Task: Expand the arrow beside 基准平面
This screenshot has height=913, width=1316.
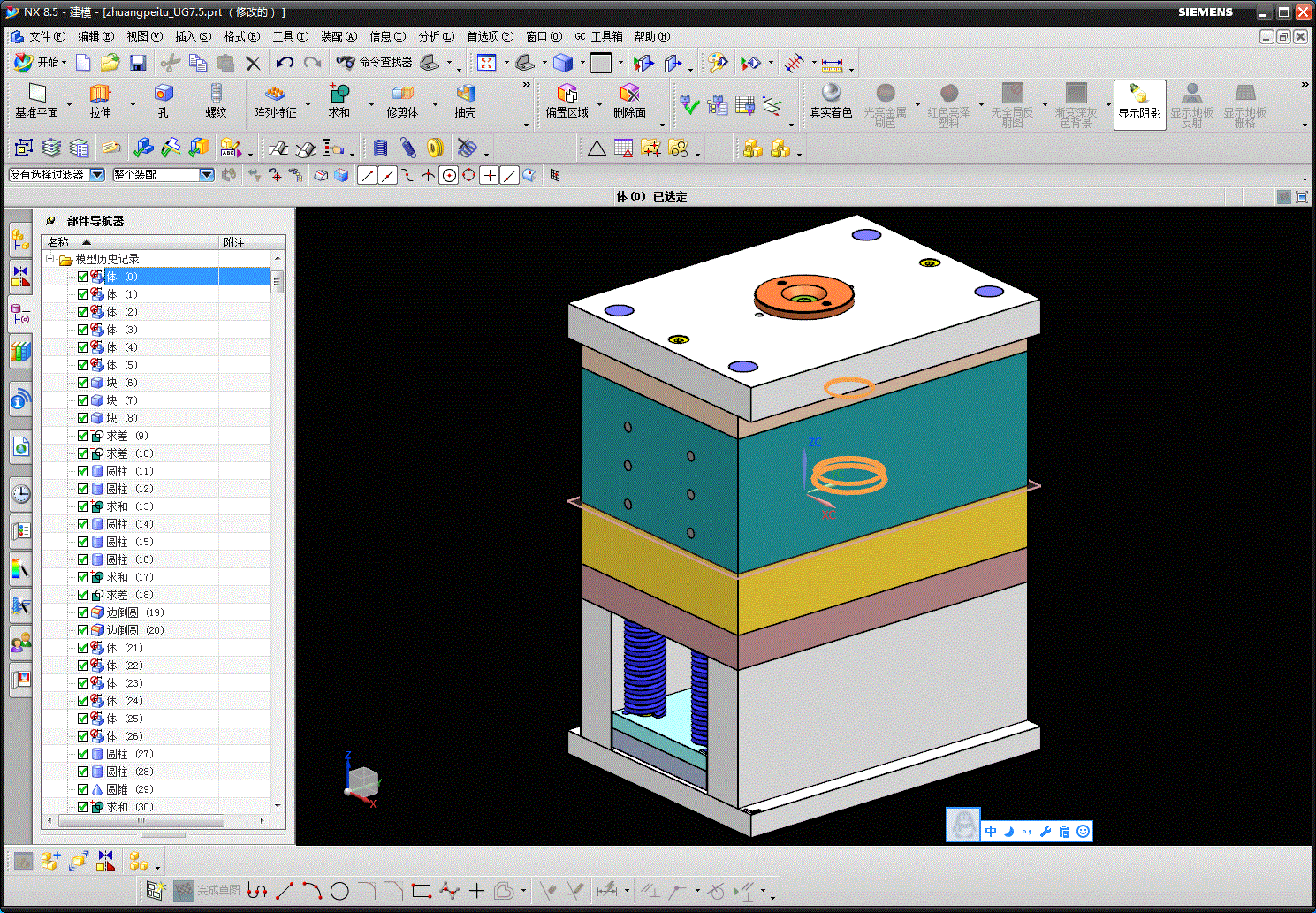Action: [x=69, y=104]
